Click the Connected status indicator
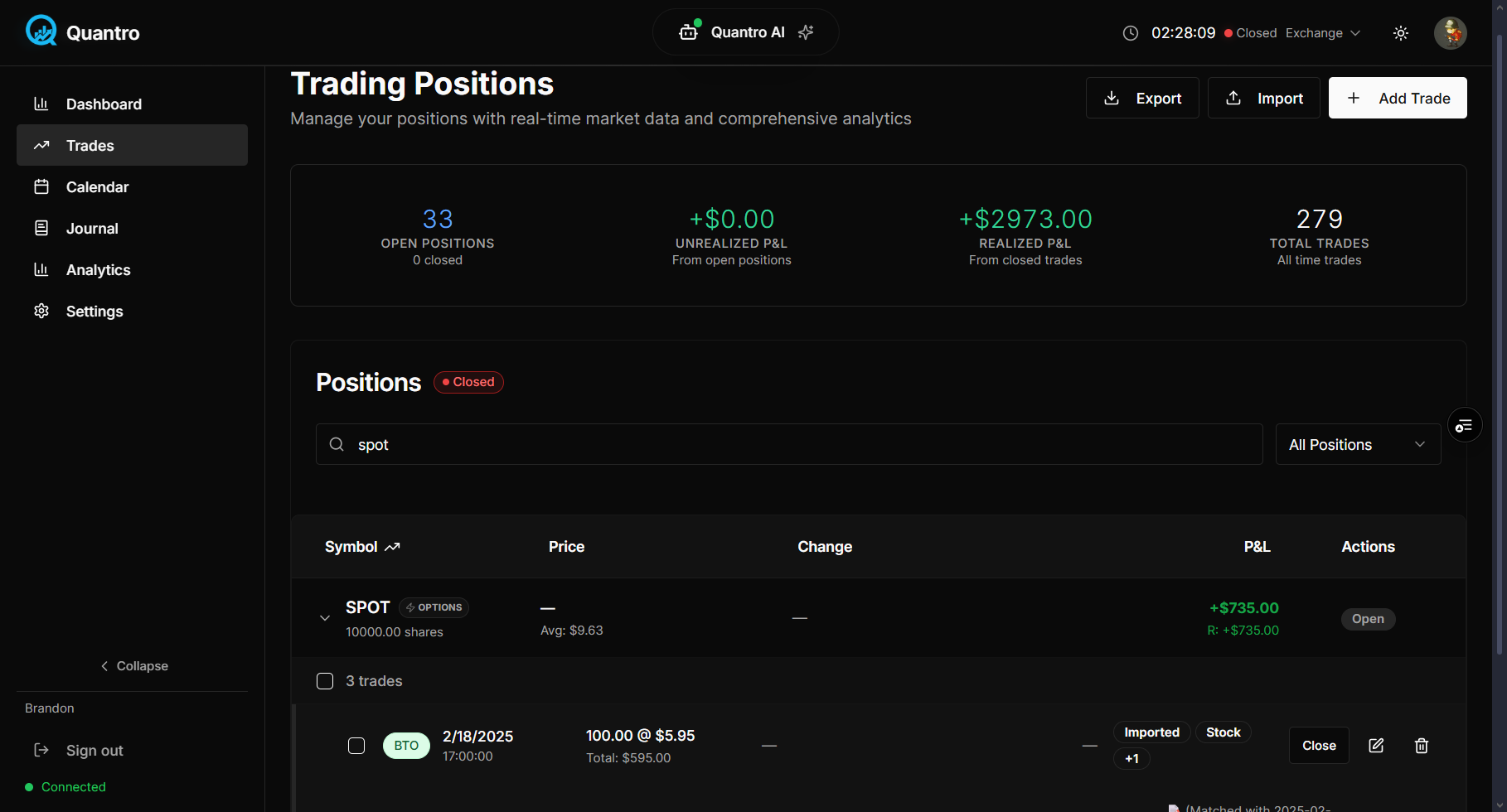The width and height of the screenshot is (1507, 812). [65, 787]
